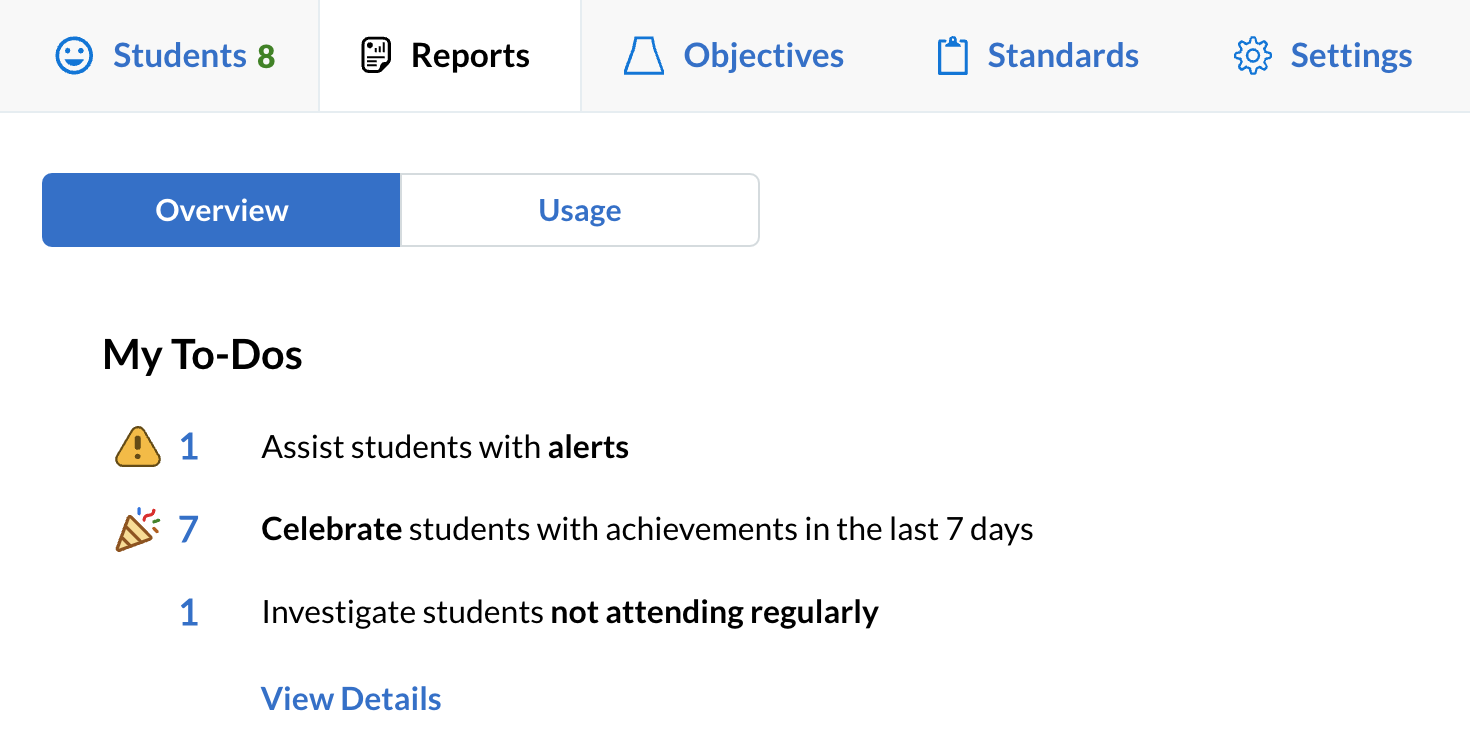Click "Investigate students not attending regularly" text

570,612
